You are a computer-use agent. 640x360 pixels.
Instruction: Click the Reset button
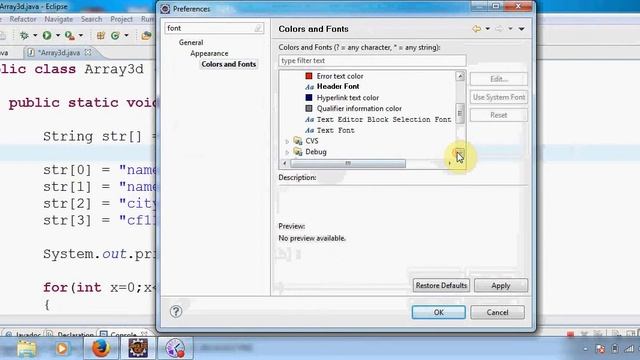click(x=498, y=115)
